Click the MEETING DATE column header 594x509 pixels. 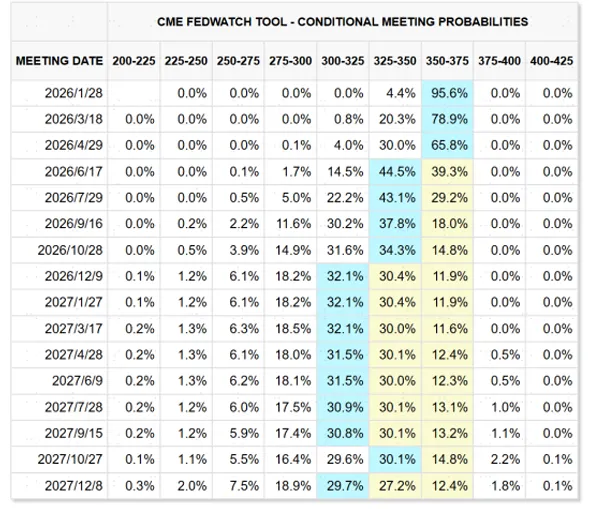coord(59,61)
